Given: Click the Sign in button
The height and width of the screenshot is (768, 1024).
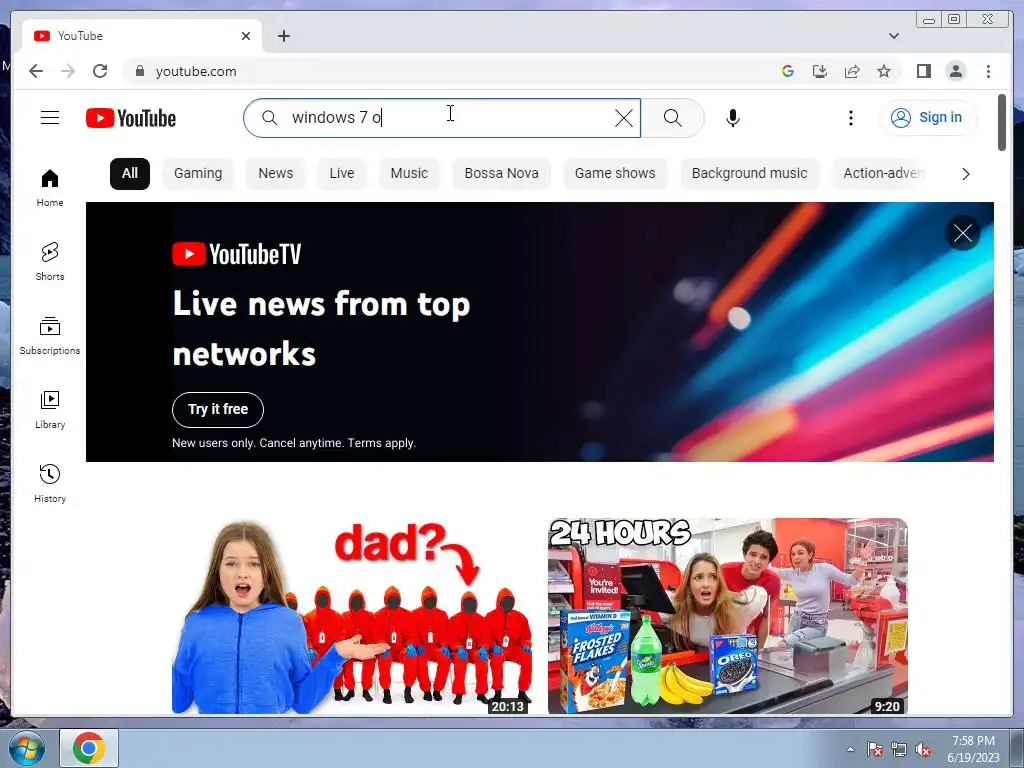Looking at the screenshot, I should (928, 118).
